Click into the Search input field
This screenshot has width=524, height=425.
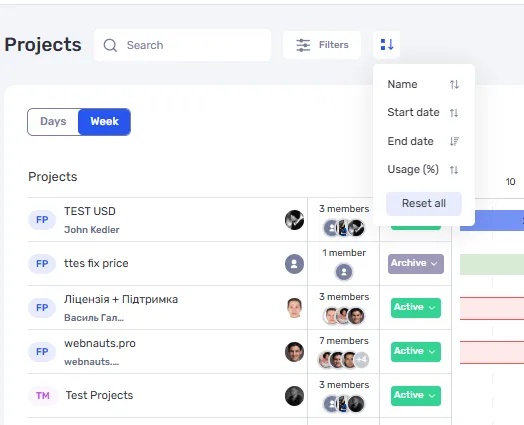tap(182, 45)
